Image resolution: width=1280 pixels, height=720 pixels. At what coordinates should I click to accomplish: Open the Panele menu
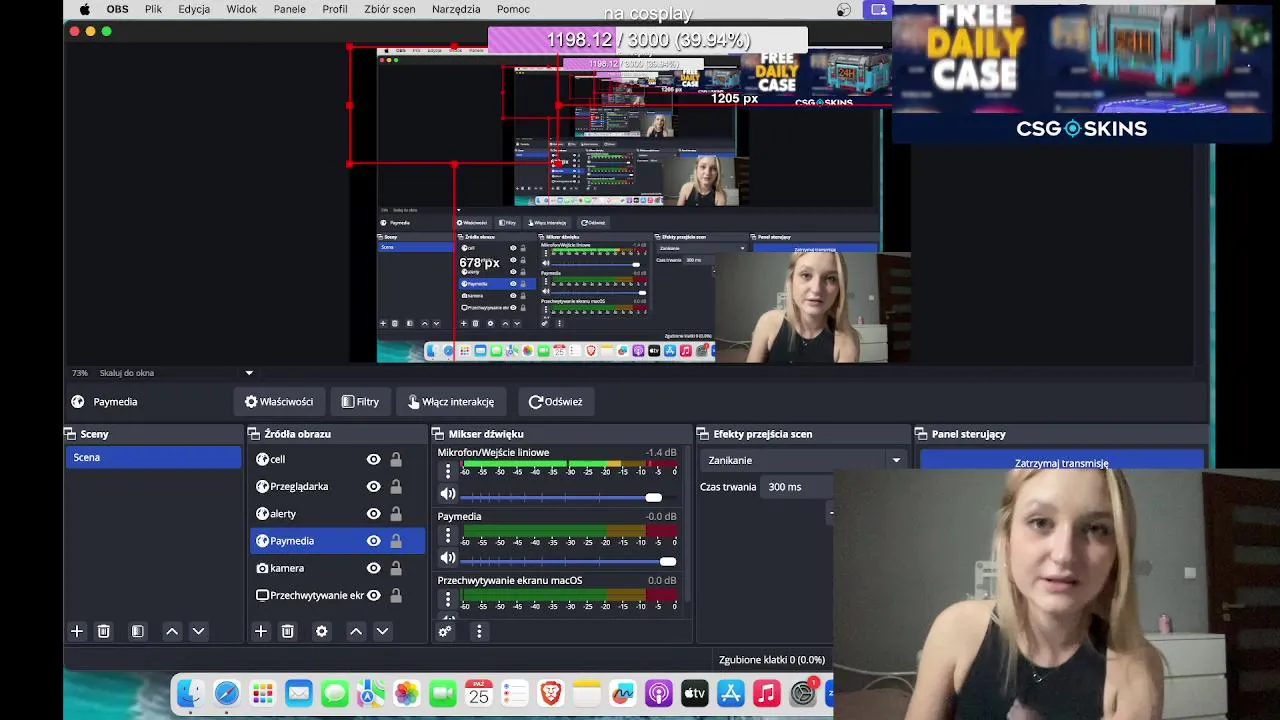pos(290,9)
